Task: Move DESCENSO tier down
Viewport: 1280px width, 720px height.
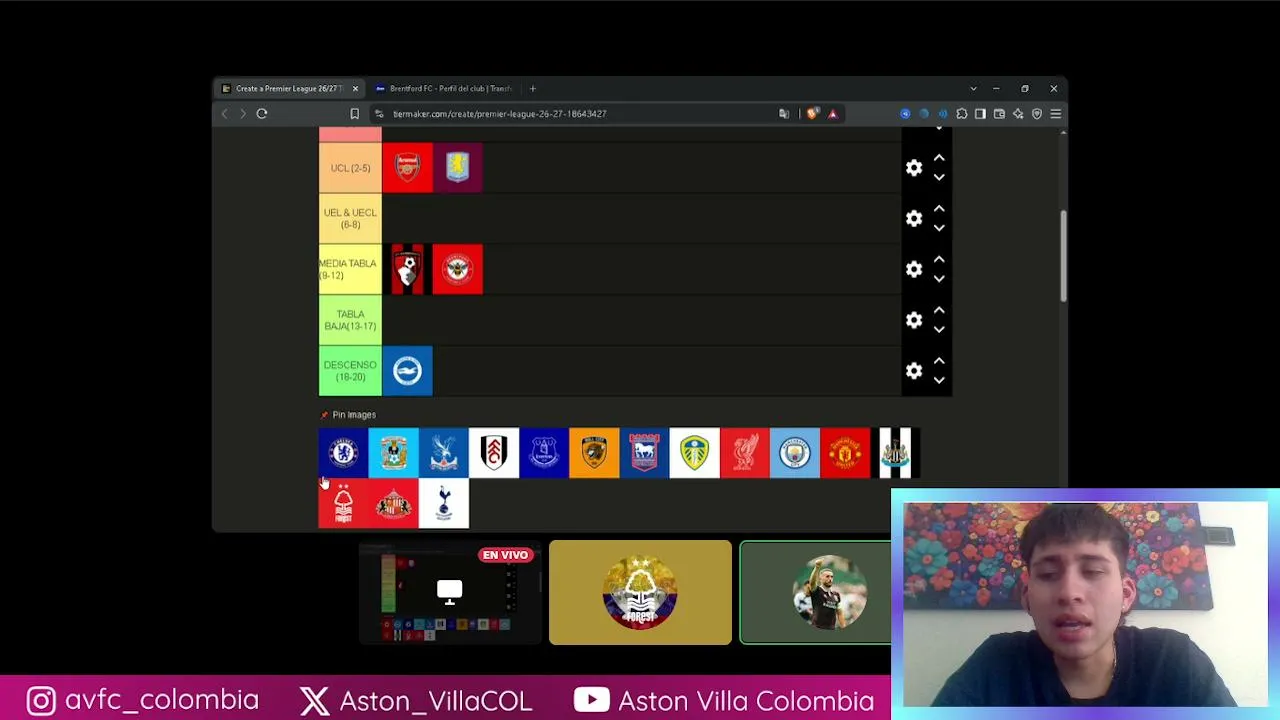Action: tap(939, 380)
